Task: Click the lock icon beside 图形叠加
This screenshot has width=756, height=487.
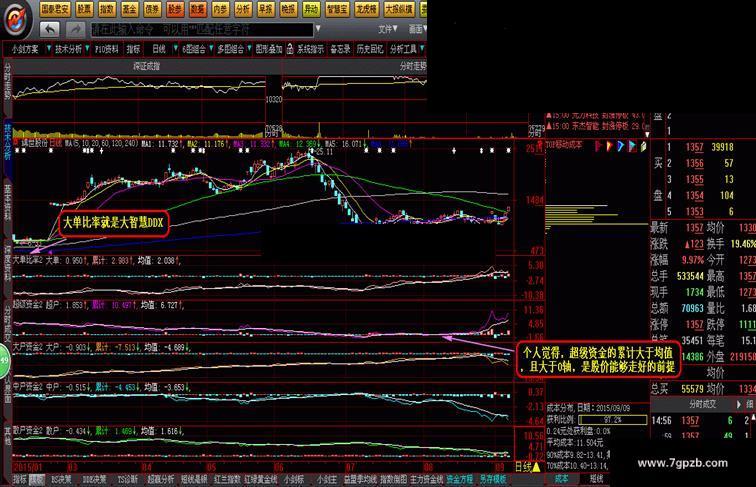Action: (x=290, y=49)
